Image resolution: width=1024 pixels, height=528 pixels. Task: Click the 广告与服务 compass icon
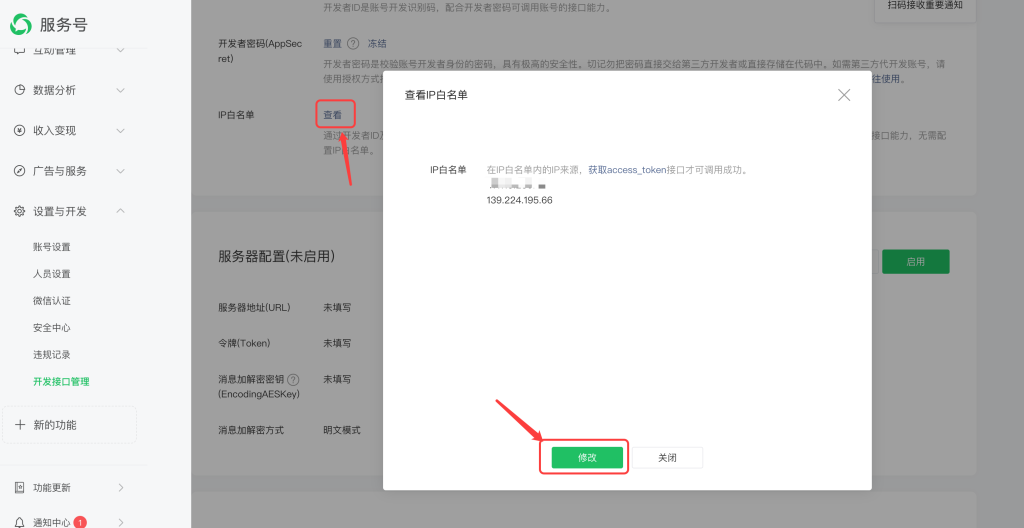coord(20,171)
